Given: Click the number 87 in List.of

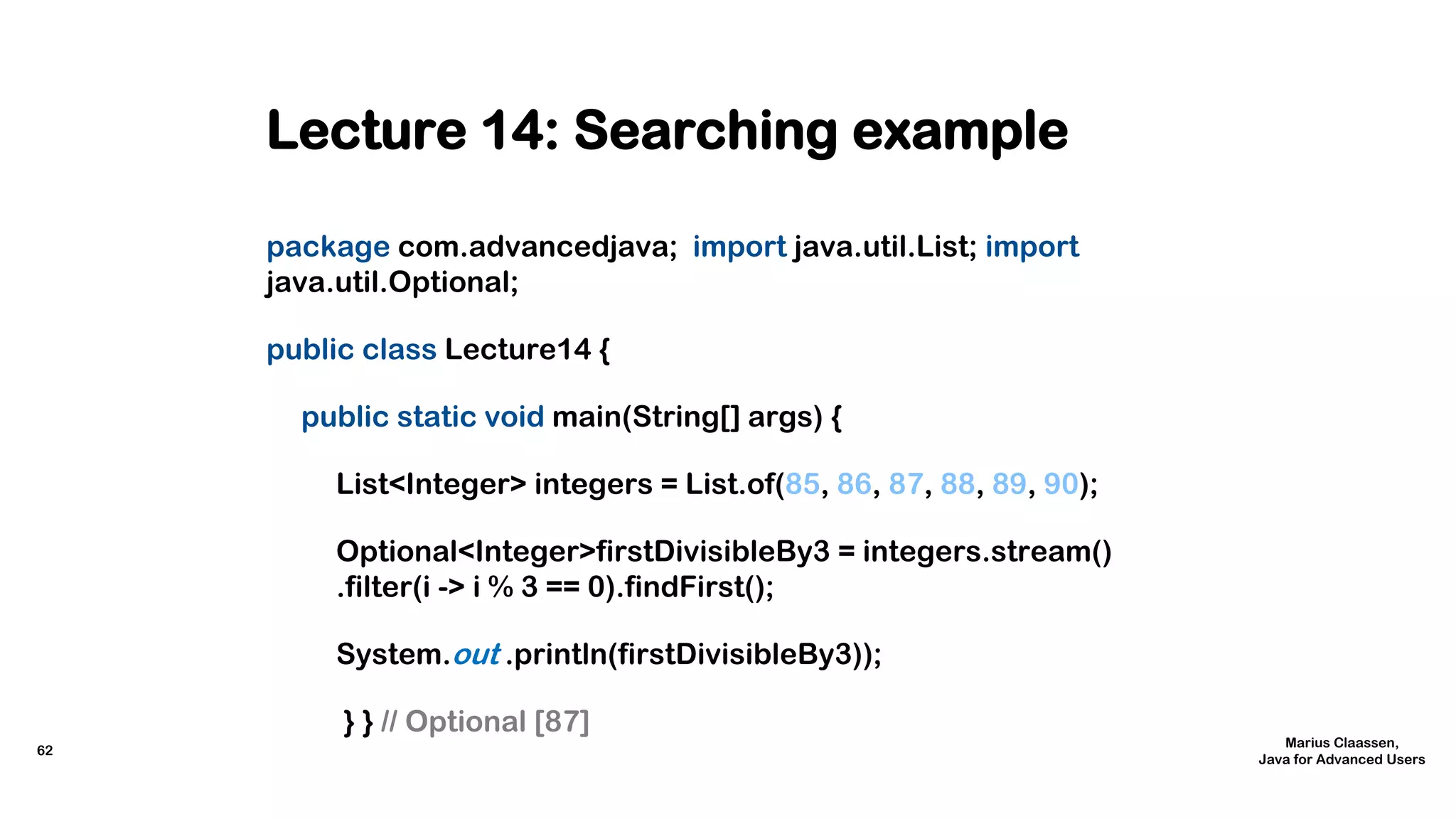Looking at the screenshot, I should pos(906,485).
